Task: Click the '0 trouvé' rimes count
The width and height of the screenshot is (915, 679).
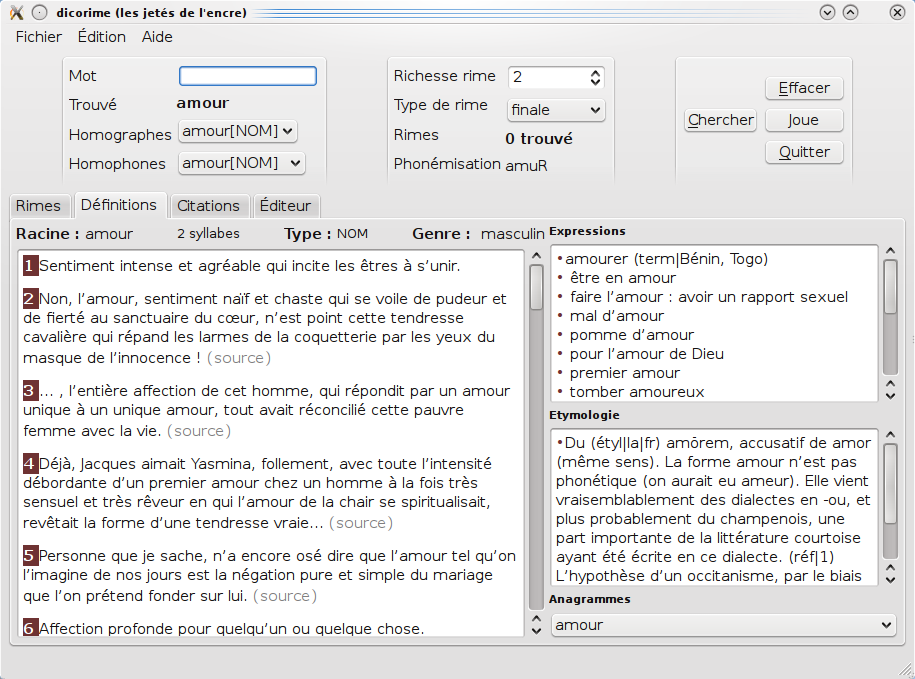Action: (539, 139)
